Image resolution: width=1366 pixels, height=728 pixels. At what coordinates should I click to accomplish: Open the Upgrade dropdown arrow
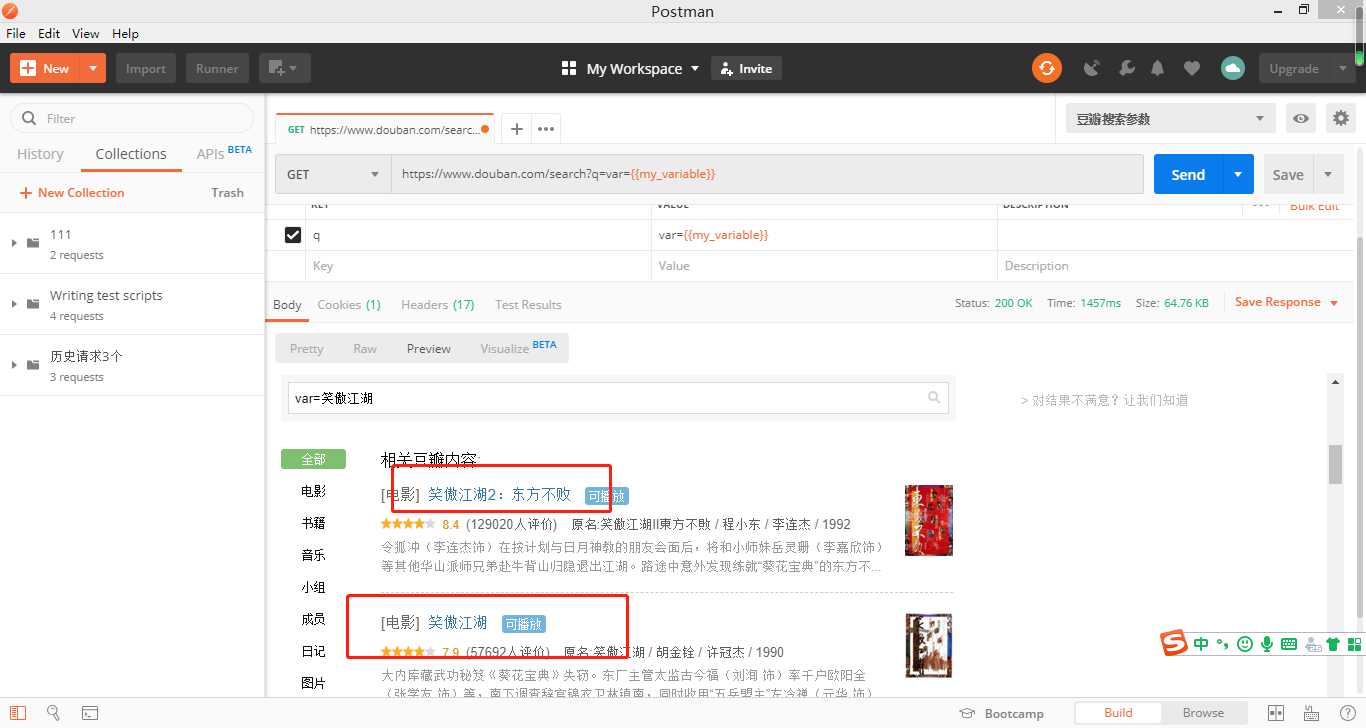[1342, 69]
